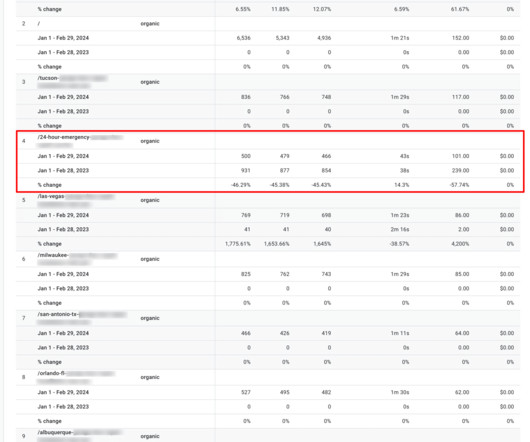The image size is (530, 442).
Task: Click the root '/' page path in row 2
Action: [x=39, y=24]
